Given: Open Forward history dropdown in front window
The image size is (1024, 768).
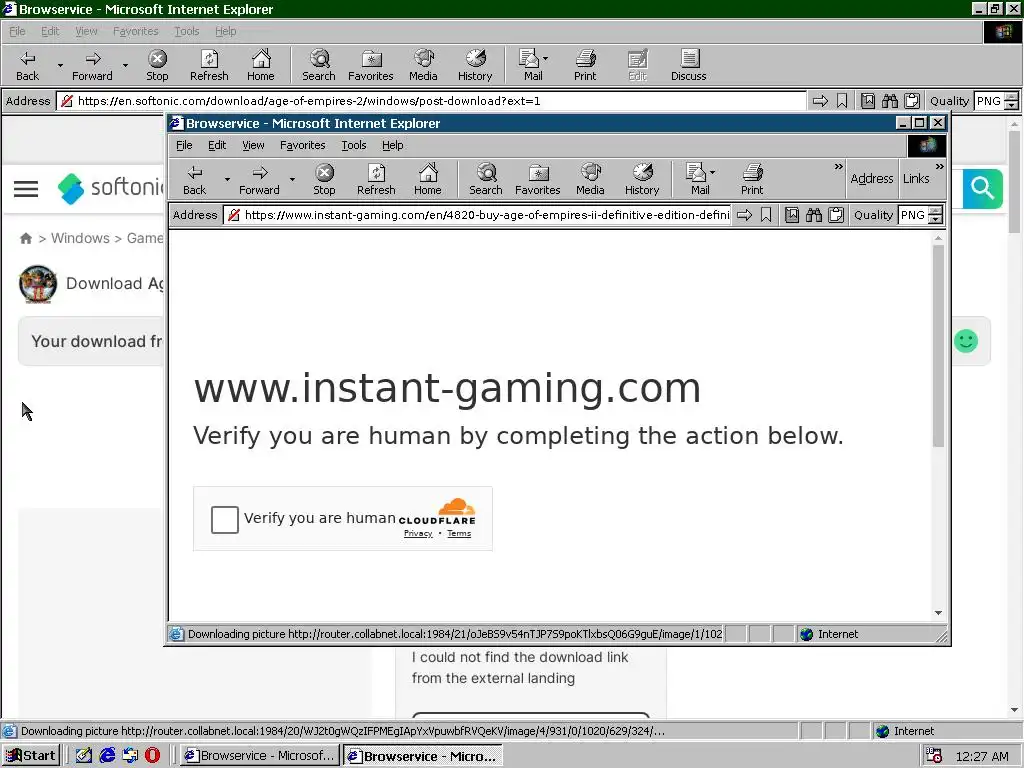Looking at the screenshot, I should 292,180.
